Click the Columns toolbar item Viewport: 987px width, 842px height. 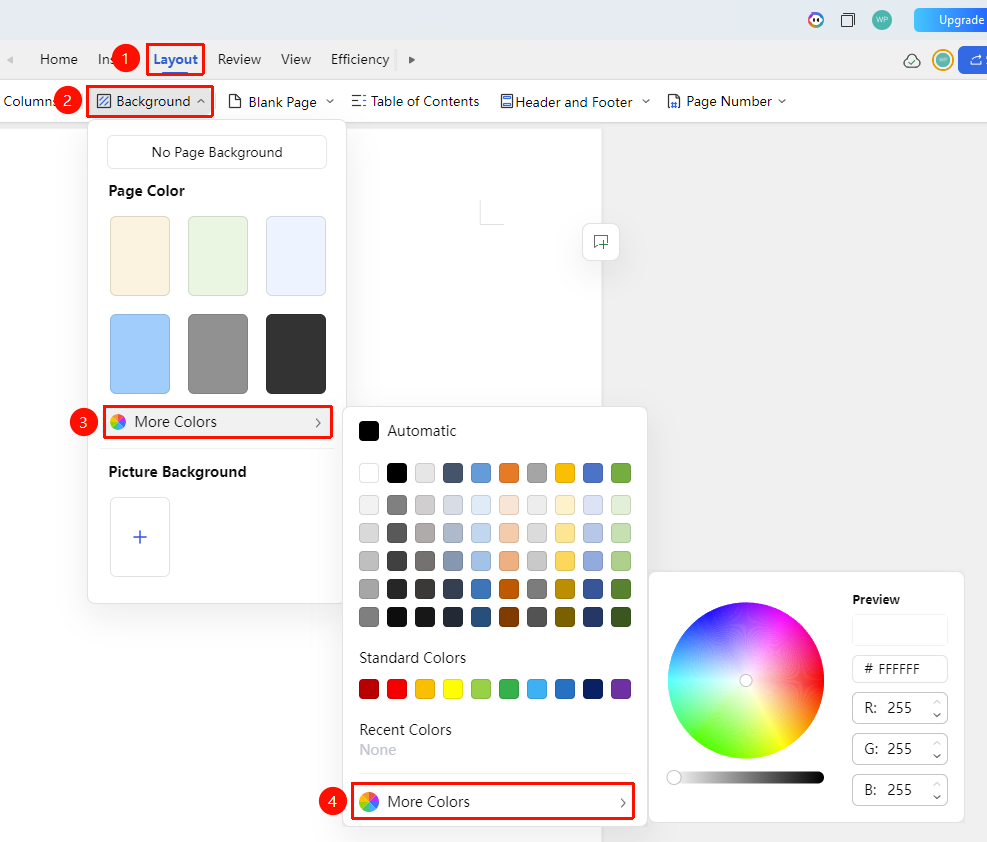(28, 101)
